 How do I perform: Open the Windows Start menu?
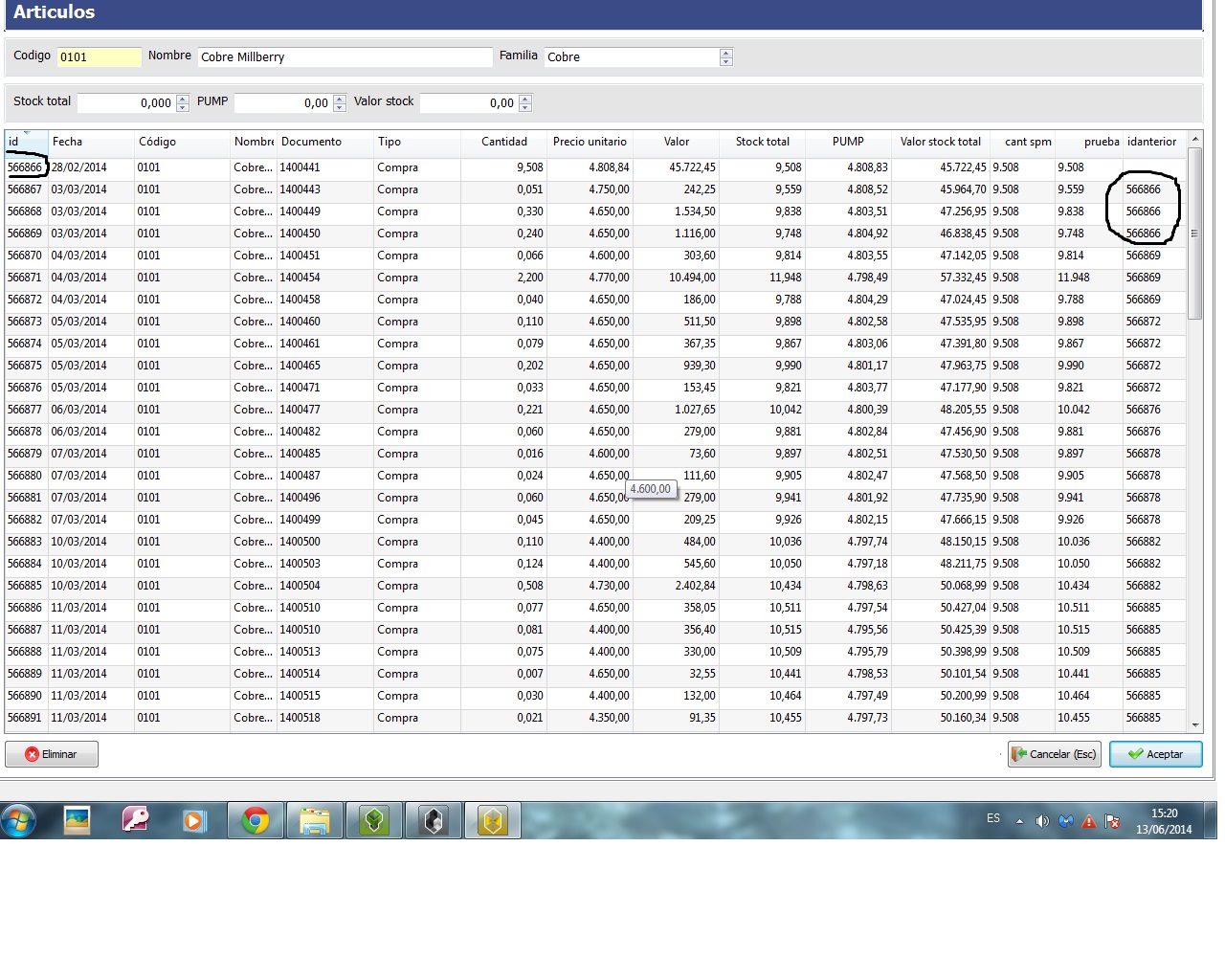click(x=19, y=820)
